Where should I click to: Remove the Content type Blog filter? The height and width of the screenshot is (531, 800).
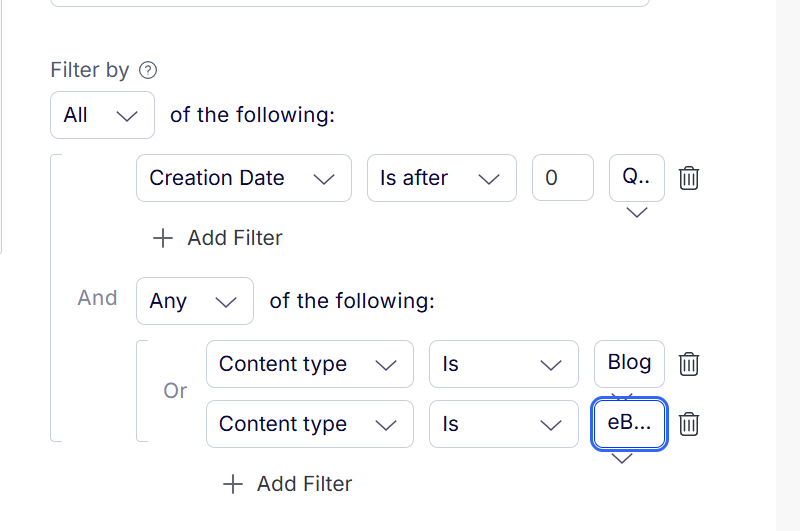tap(688, 364)
